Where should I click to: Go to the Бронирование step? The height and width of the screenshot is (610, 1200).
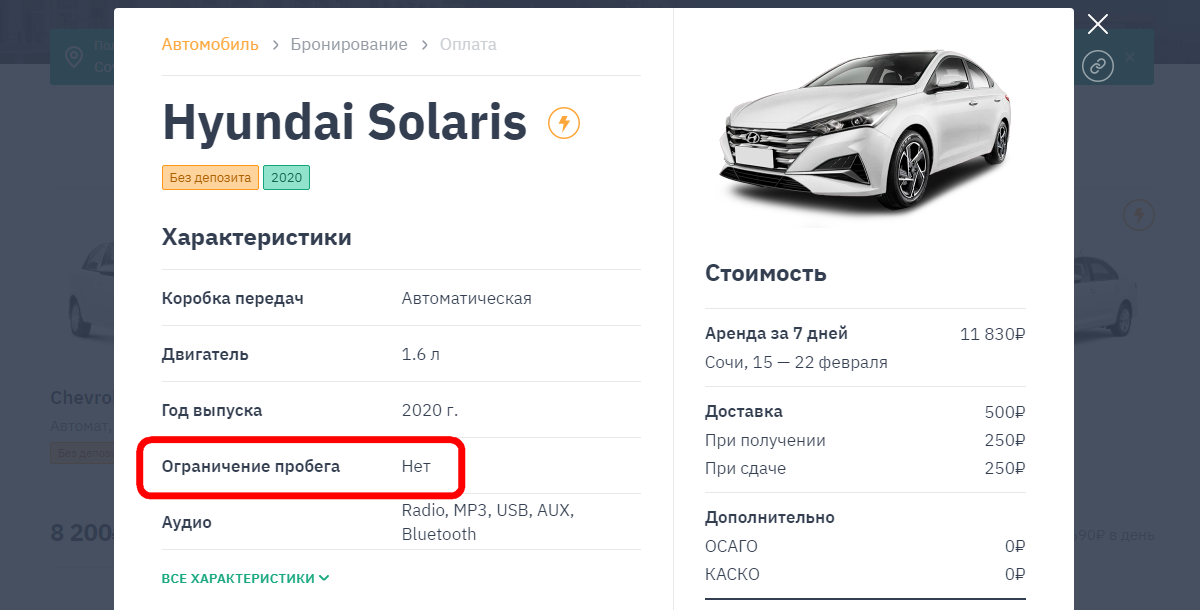(x=349, y=45)
